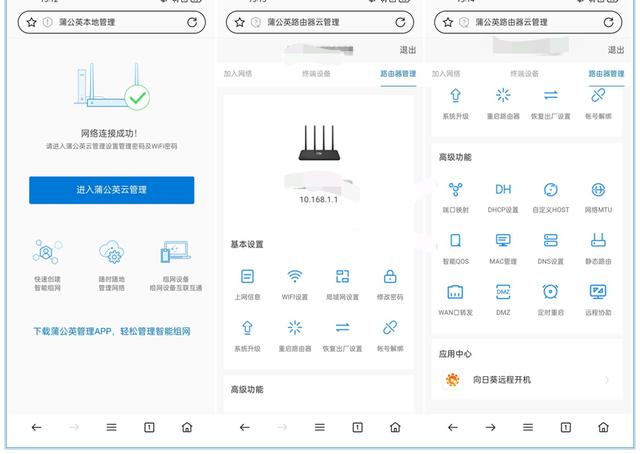The image size is (640, 454).
Task: Open DNS设置 server icon
Action: click(x=551, y=240)
